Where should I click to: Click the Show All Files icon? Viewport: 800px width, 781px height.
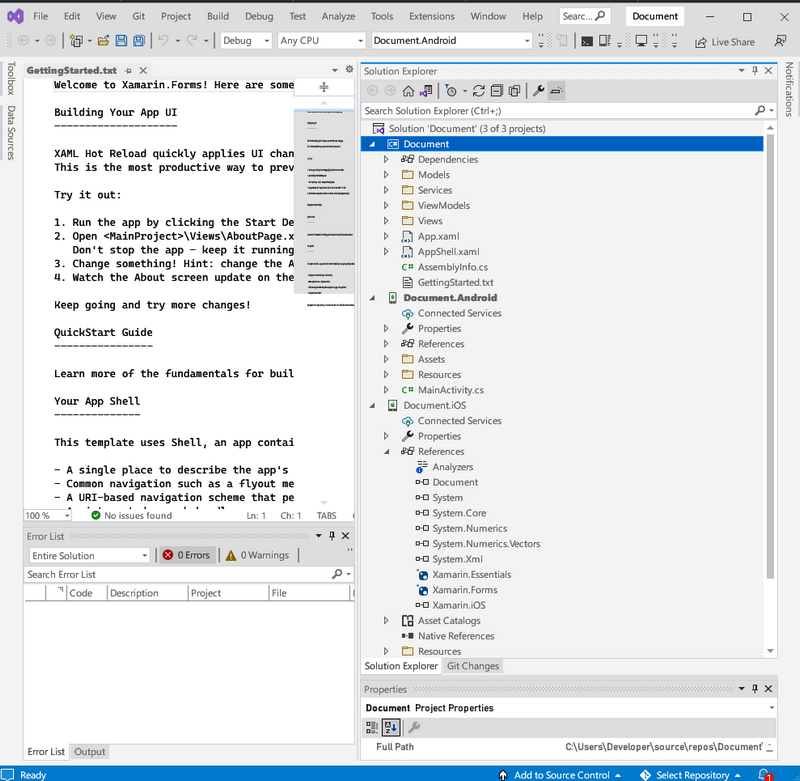515,91
